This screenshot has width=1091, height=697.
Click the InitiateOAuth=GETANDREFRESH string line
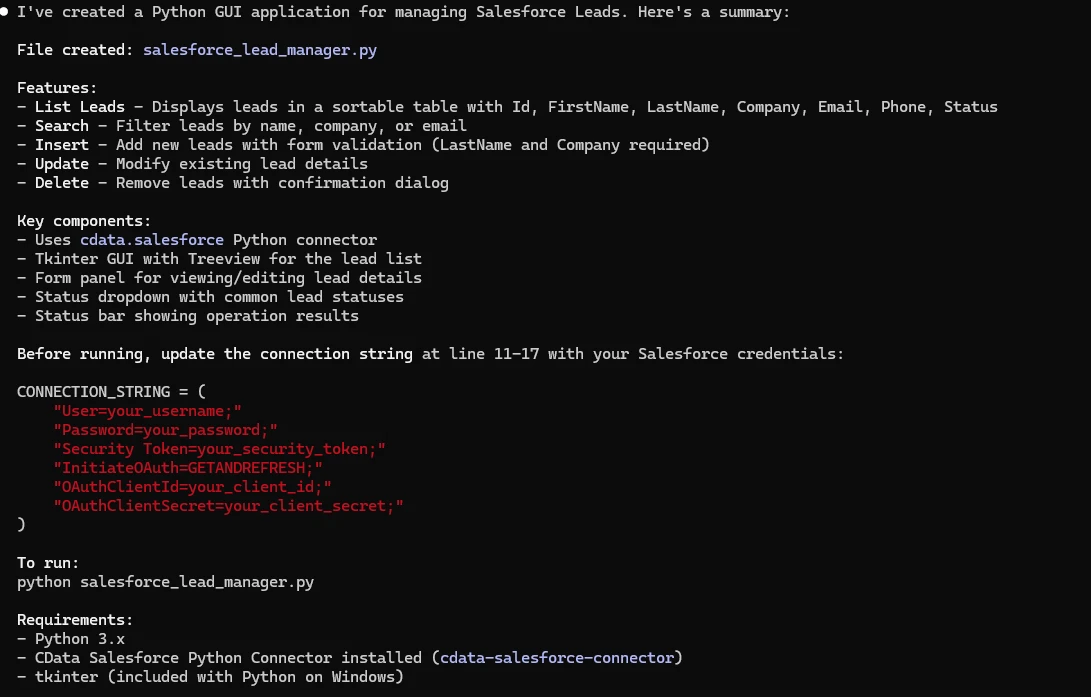click(188, 468)
